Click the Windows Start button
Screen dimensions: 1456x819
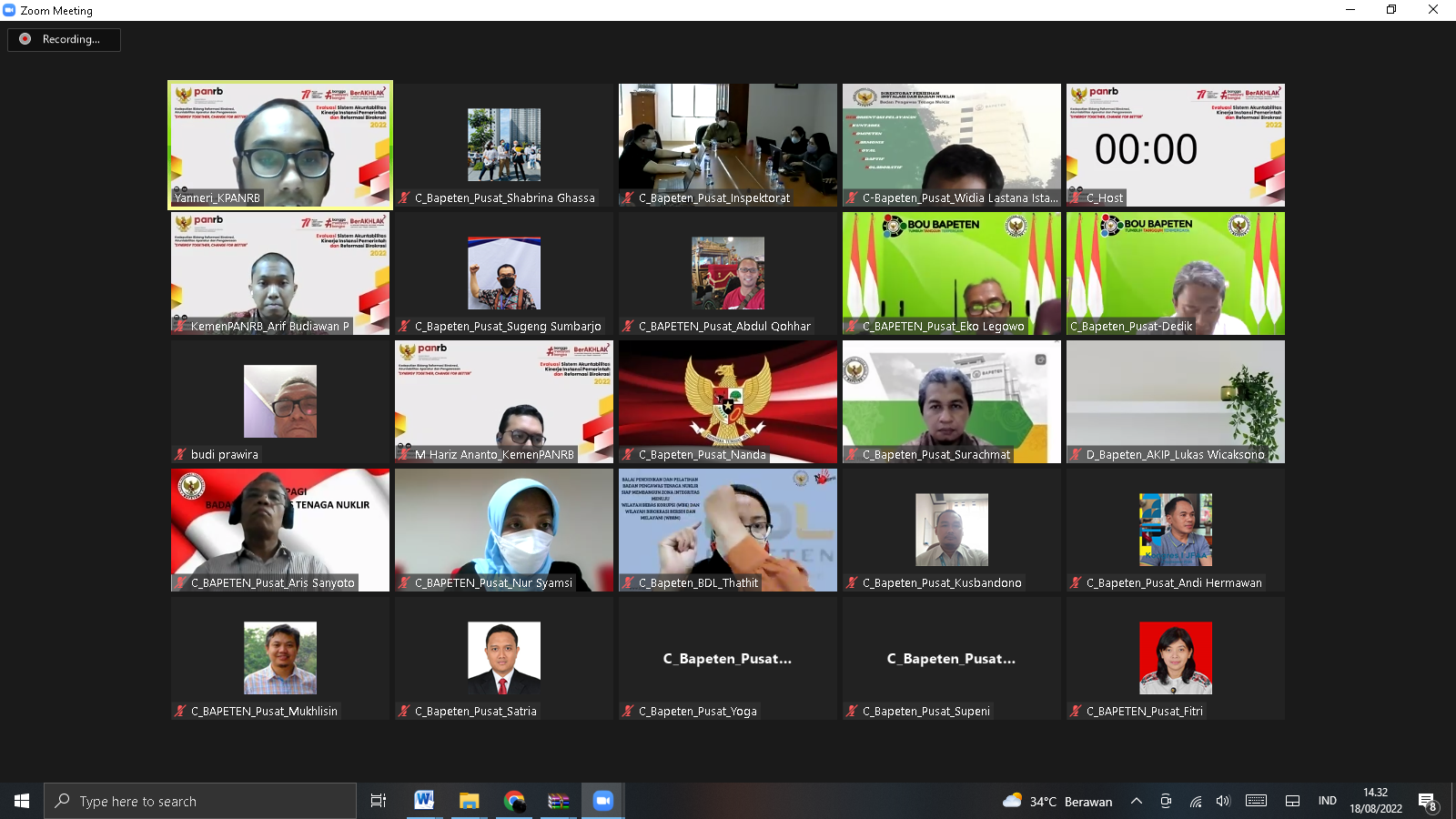22,801
